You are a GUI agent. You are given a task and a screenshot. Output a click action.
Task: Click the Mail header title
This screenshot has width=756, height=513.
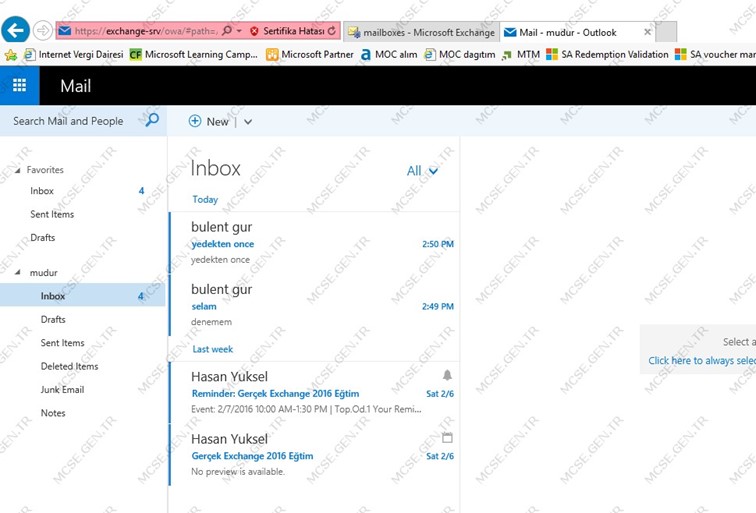(76, 86)
